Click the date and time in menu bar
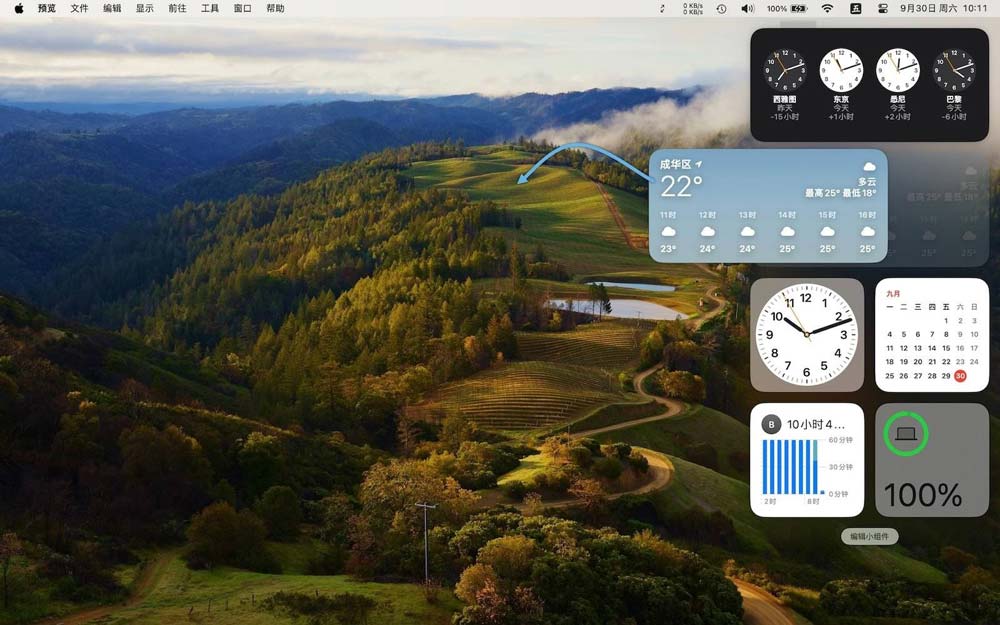The image size is (1000, 625). [946, 8]
